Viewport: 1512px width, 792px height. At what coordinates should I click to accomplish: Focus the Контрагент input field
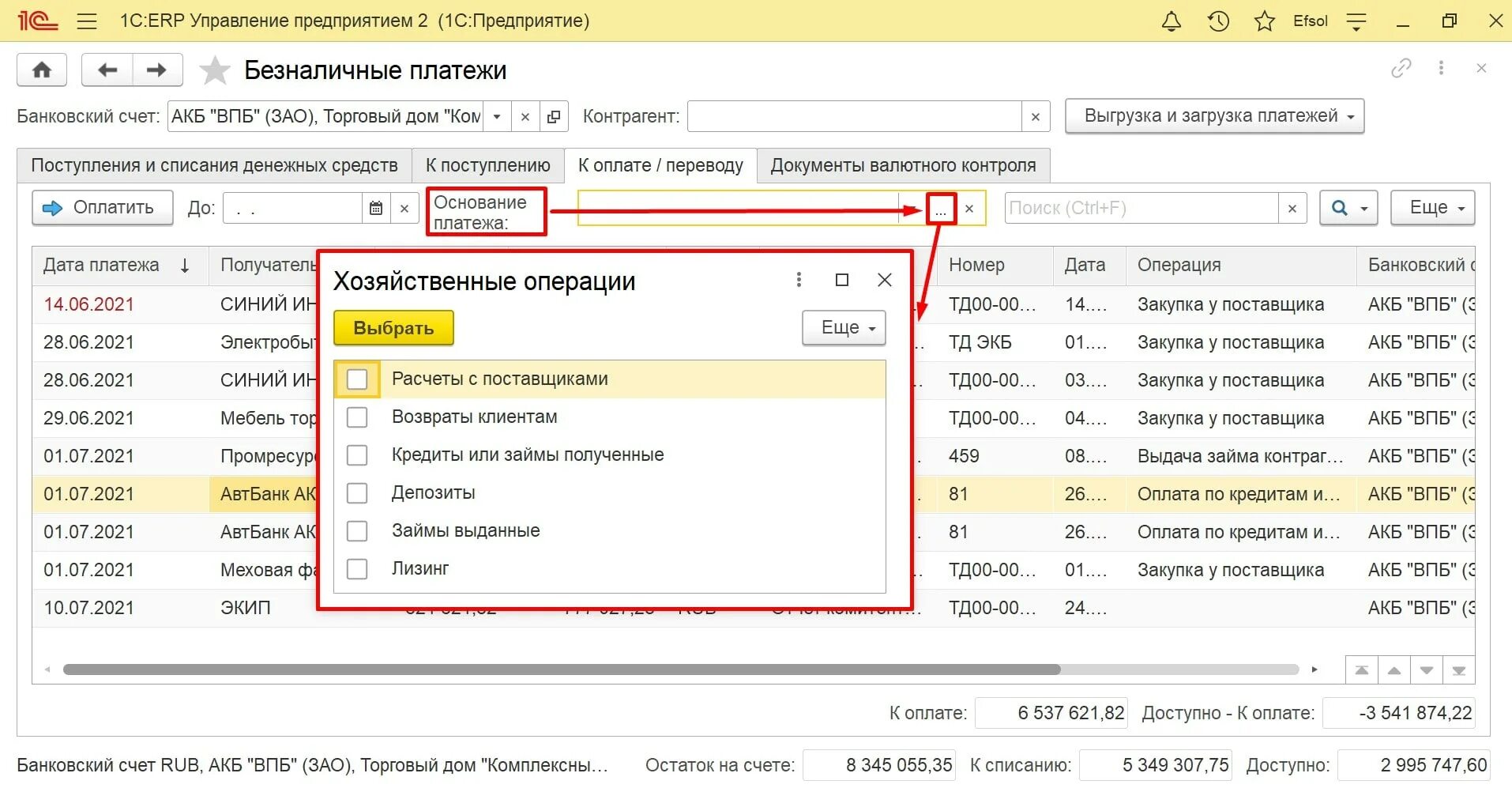[855, 117]
